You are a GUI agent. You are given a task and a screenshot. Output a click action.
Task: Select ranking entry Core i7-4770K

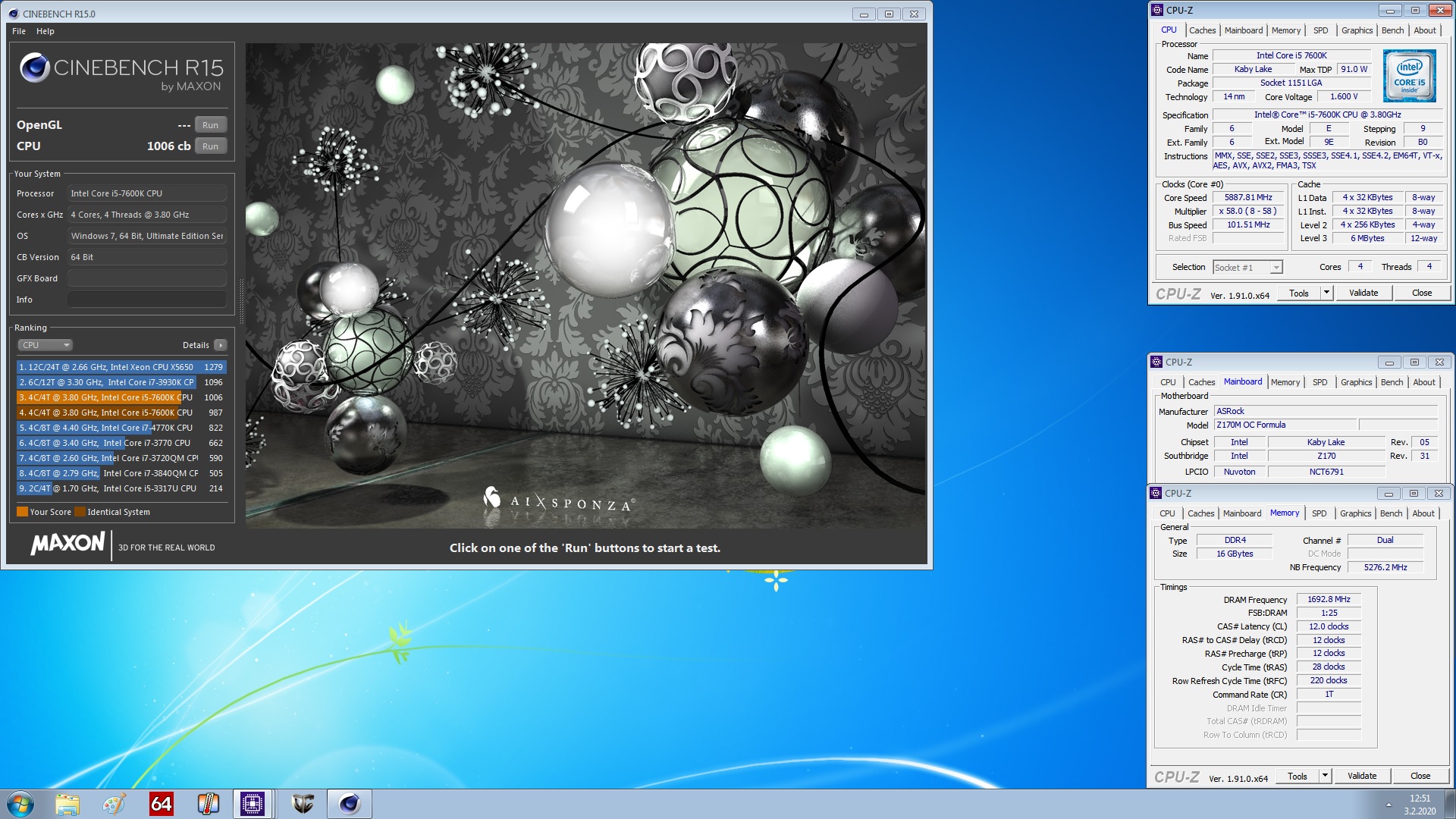pos(121,428)
